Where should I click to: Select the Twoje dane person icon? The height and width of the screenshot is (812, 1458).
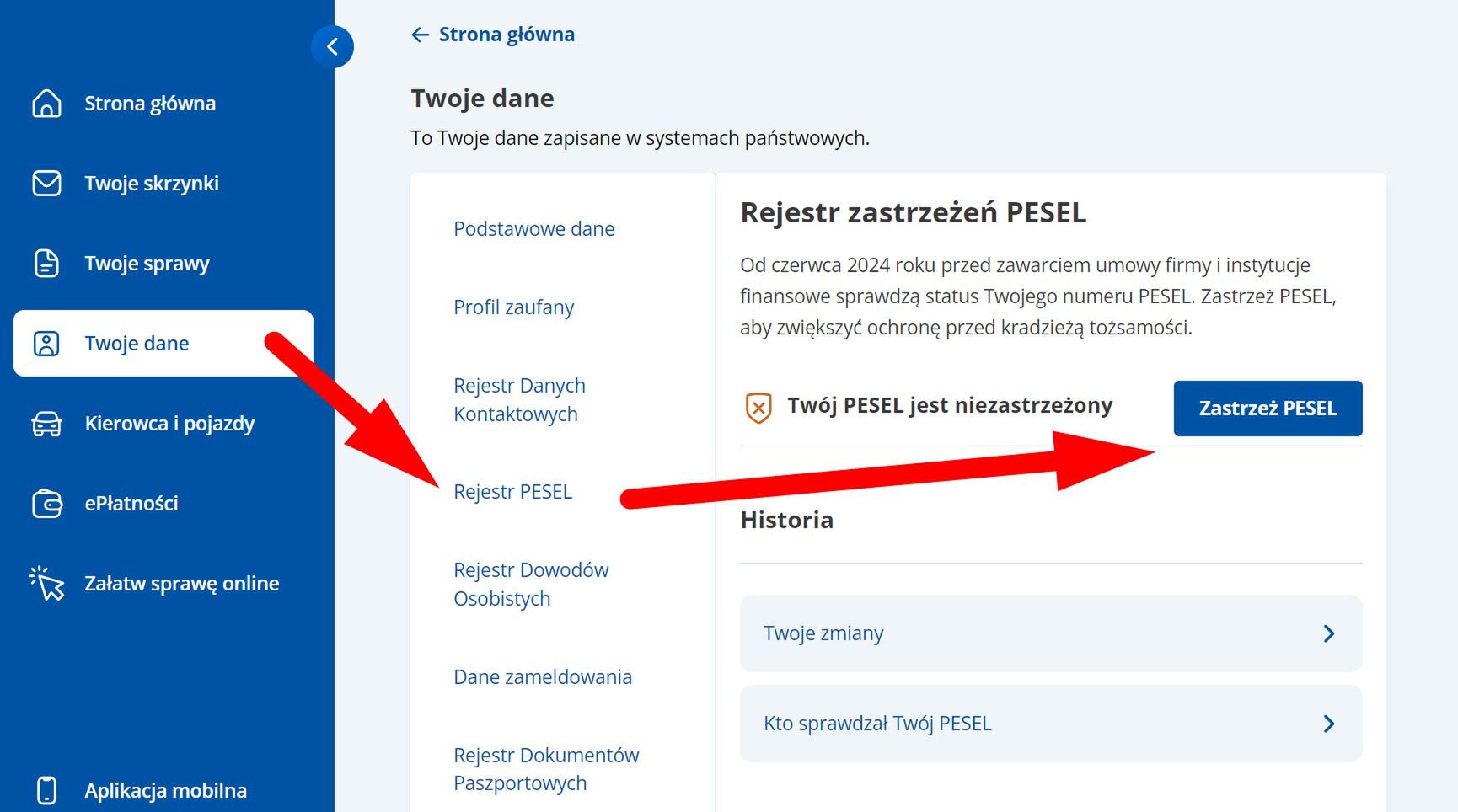(46, 343)
